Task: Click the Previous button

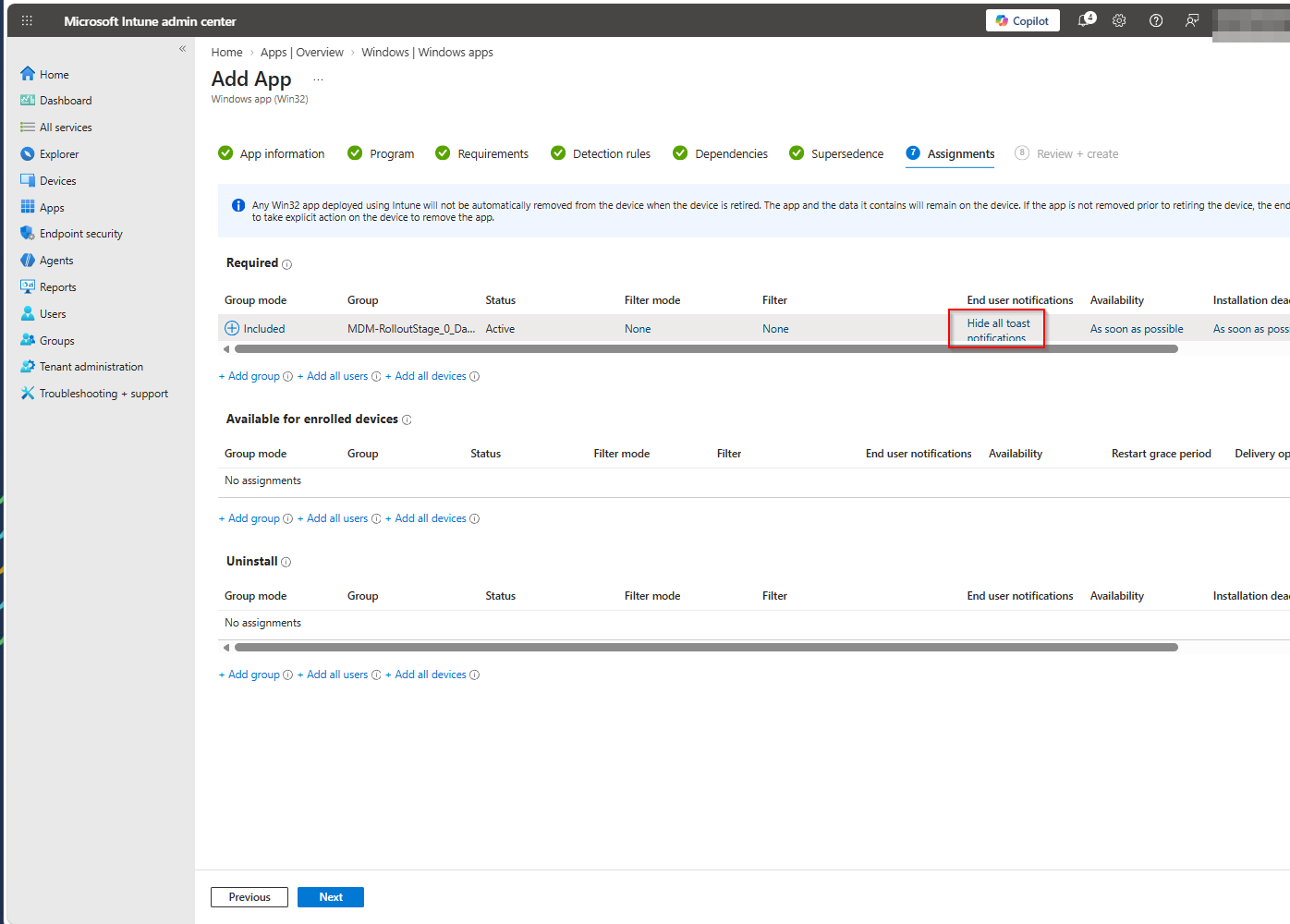Action: click(249, 897)
